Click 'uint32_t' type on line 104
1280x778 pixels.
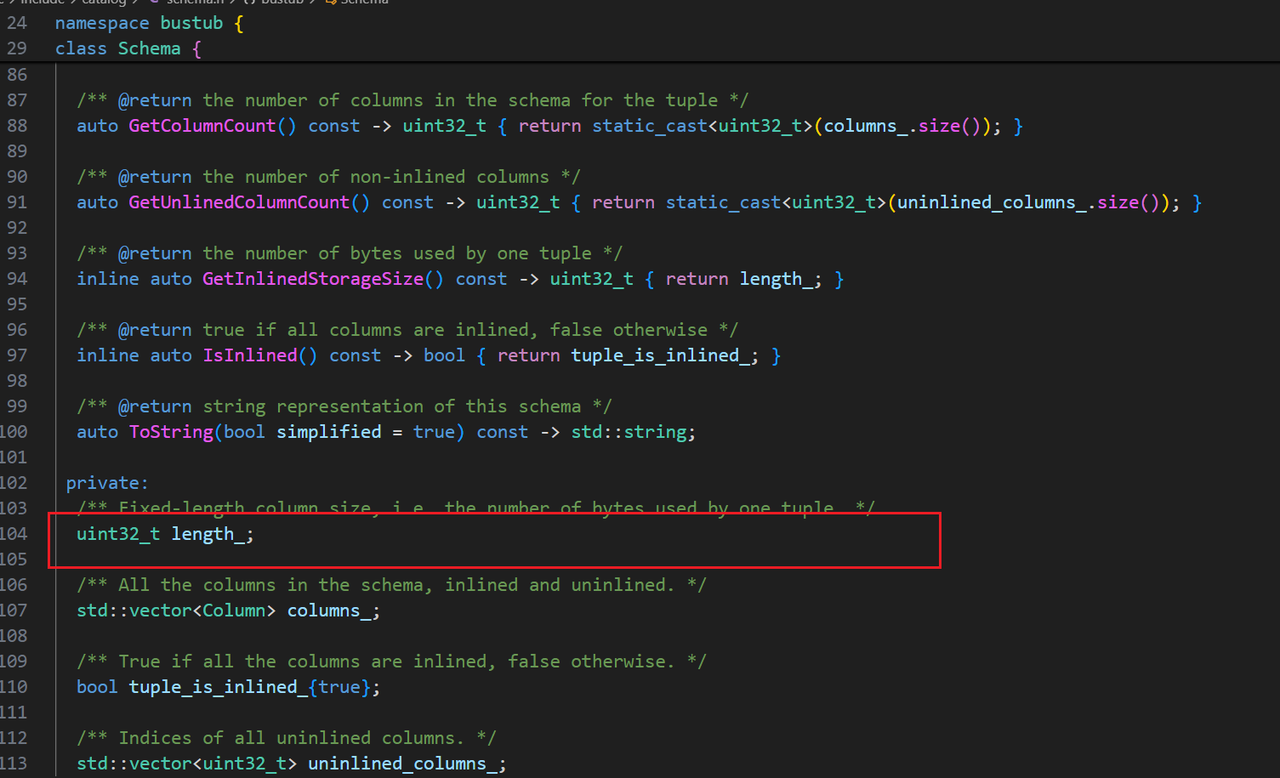pos(118,534)
